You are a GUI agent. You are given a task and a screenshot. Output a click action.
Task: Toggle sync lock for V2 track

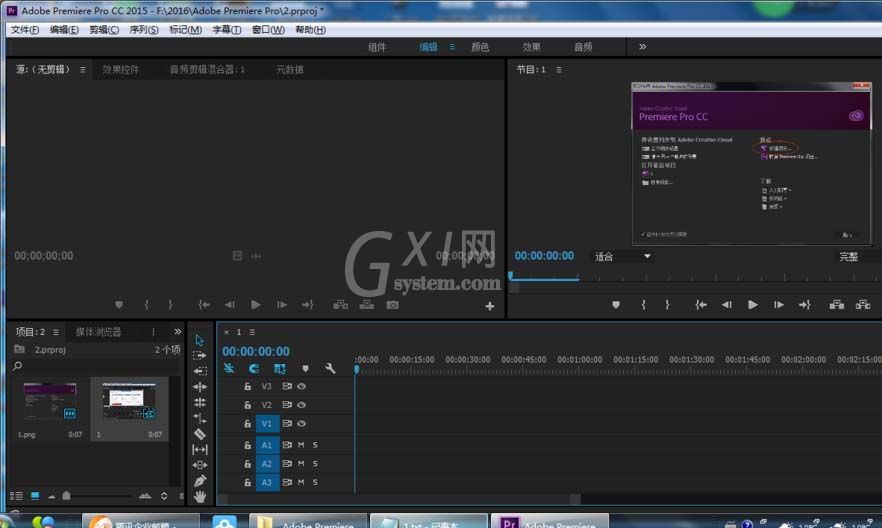287,405
